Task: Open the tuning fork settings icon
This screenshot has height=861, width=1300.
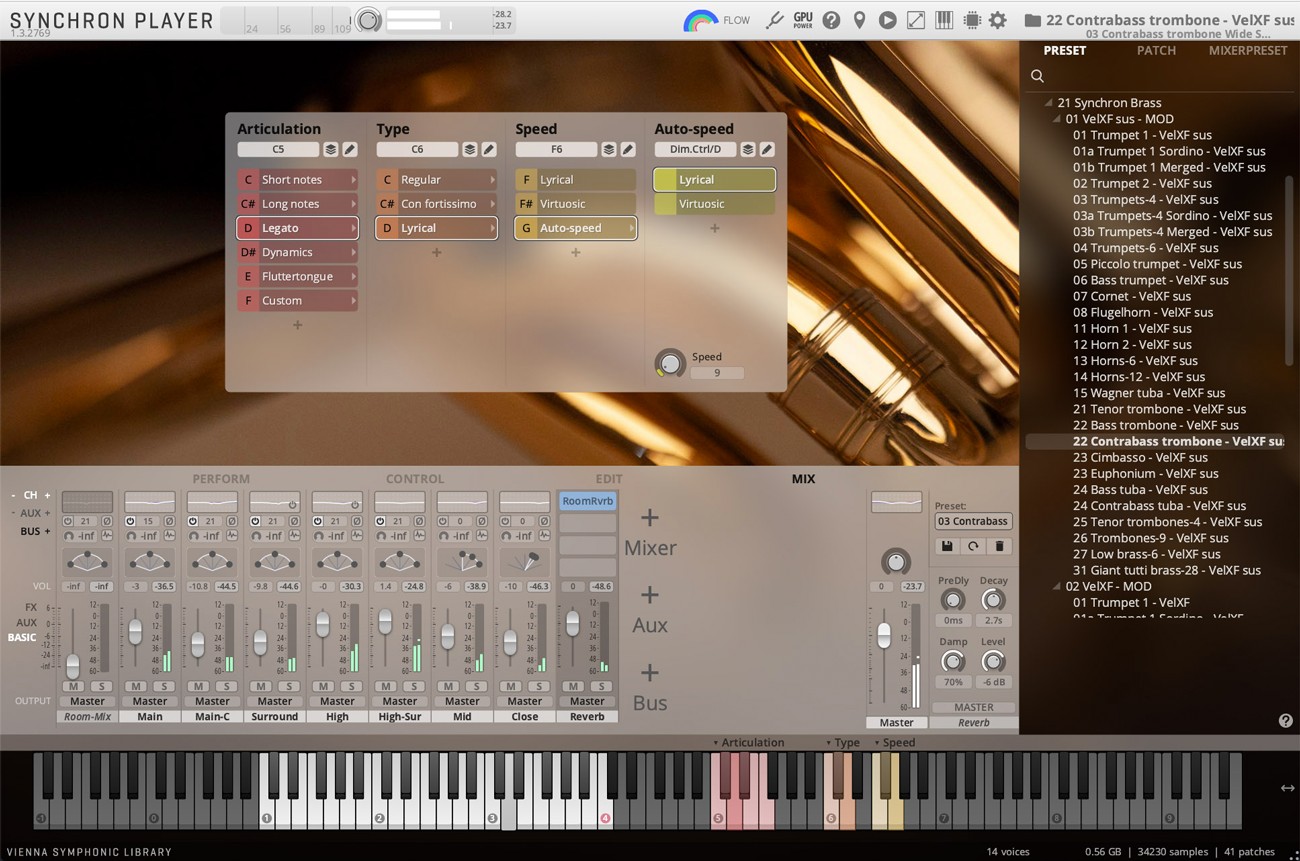Action: [x=775, y=19]
